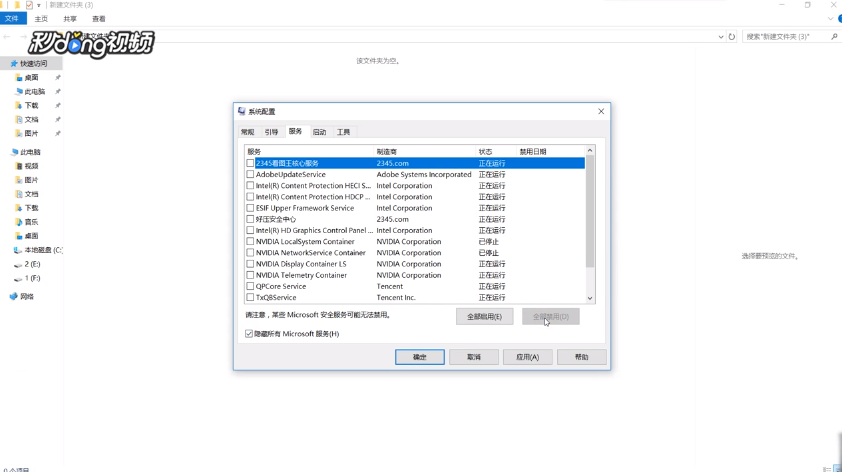
Task: Switch to the 启动 tab
Action: click(320, 132)
